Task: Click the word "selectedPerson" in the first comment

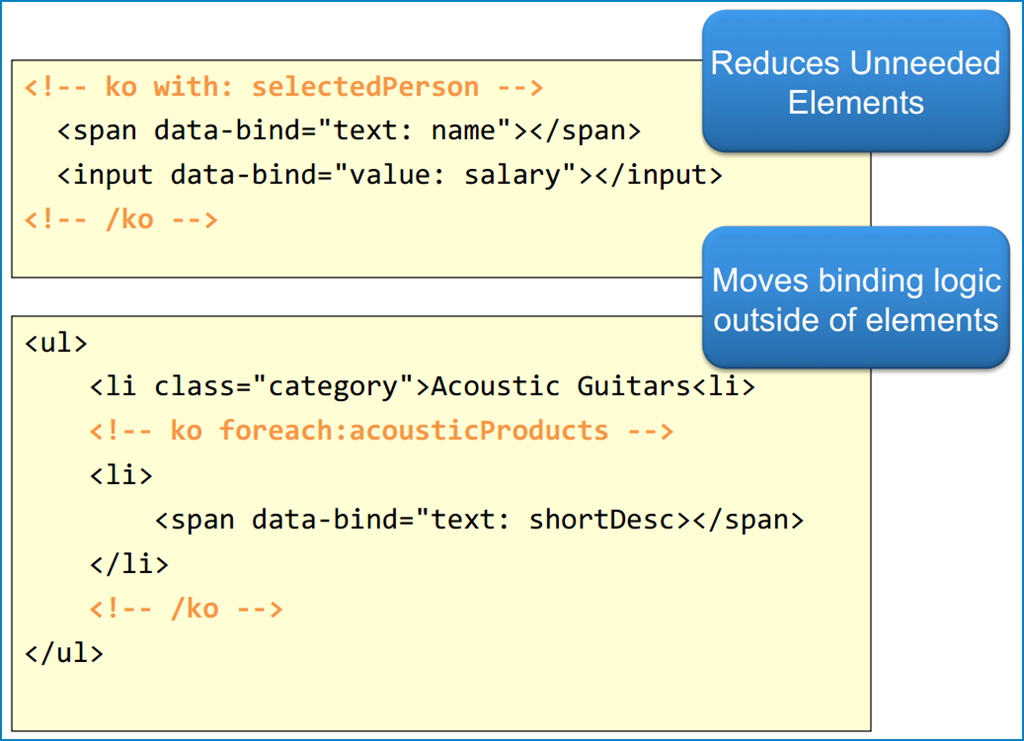Action: (365, 87)
